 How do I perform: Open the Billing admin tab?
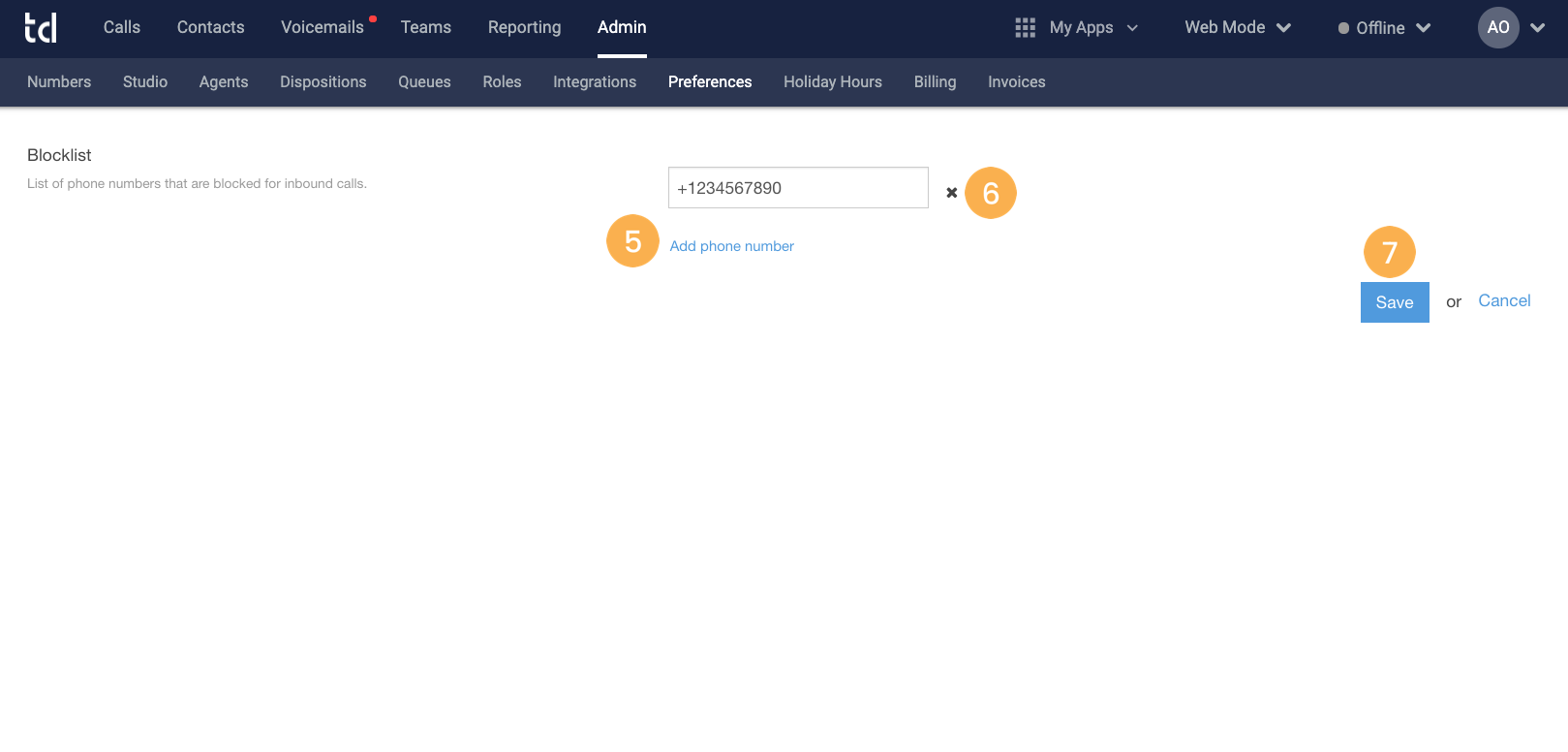click(935, 82)
